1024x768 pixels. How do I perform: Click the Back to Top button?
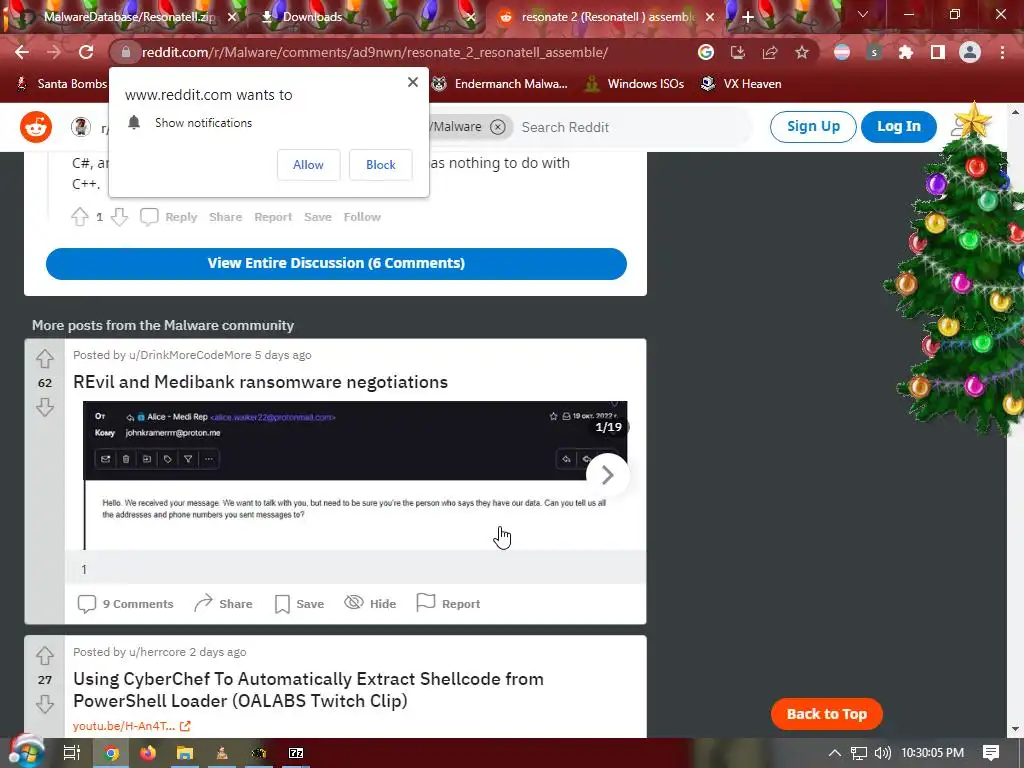[827, 714]
